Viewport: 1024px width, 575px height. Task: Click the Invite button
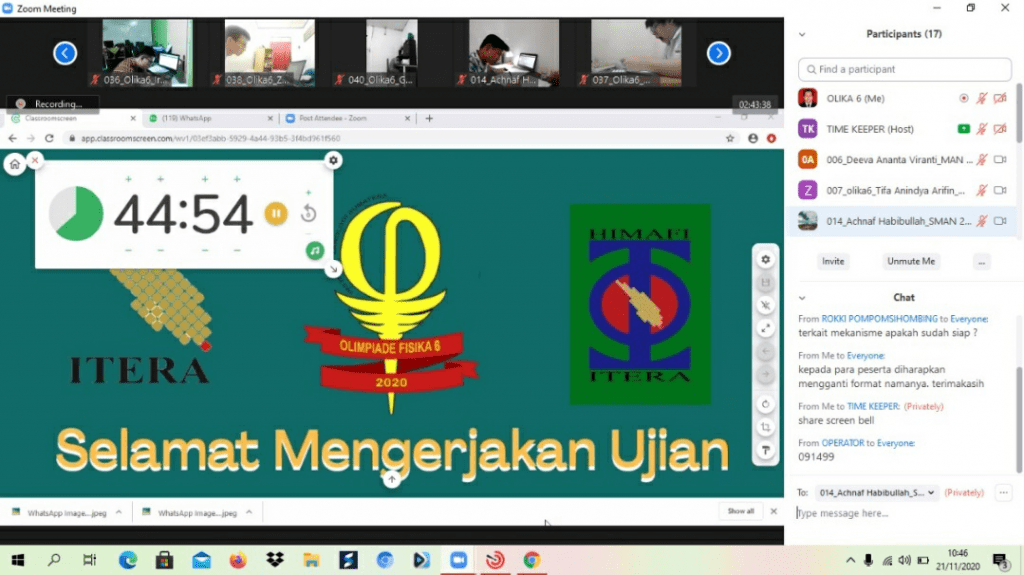[833, 261]
